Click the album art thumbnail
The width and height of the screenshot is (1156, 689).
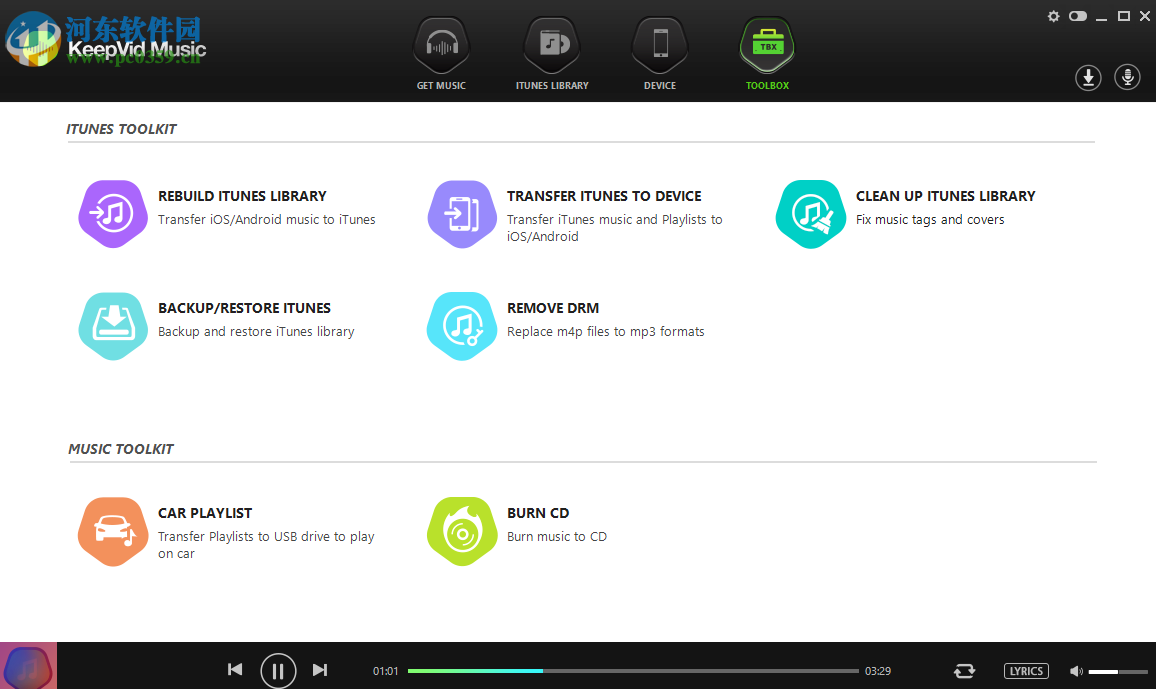[x=28, y=665]
